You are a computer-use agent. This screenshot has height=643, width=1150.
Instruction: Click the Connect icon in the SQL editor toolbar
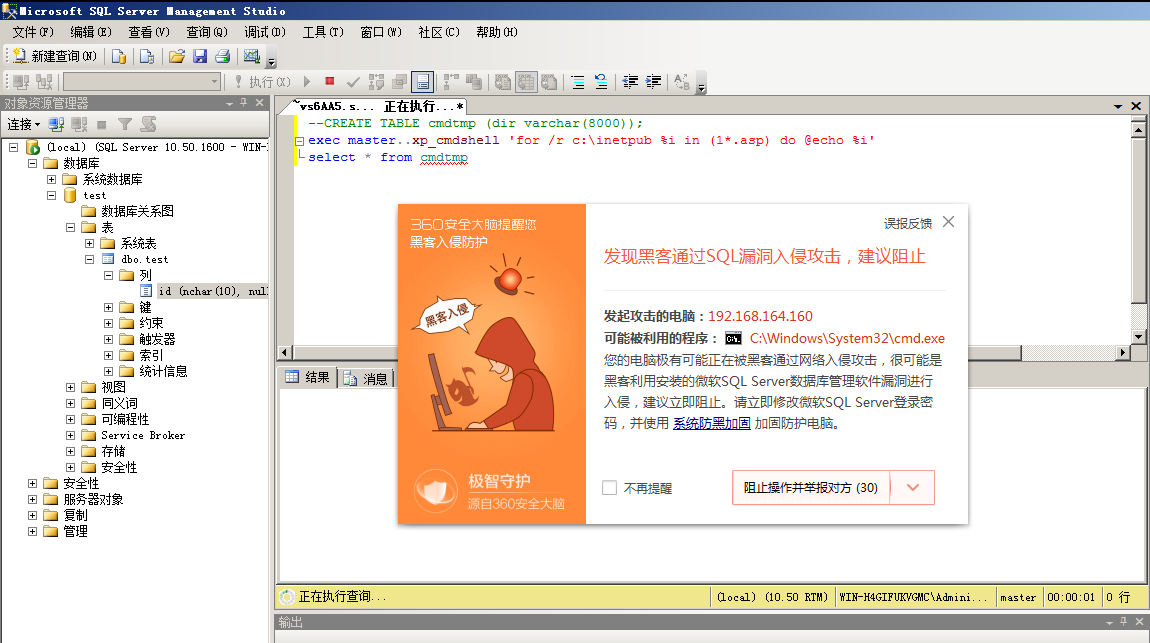21,82
